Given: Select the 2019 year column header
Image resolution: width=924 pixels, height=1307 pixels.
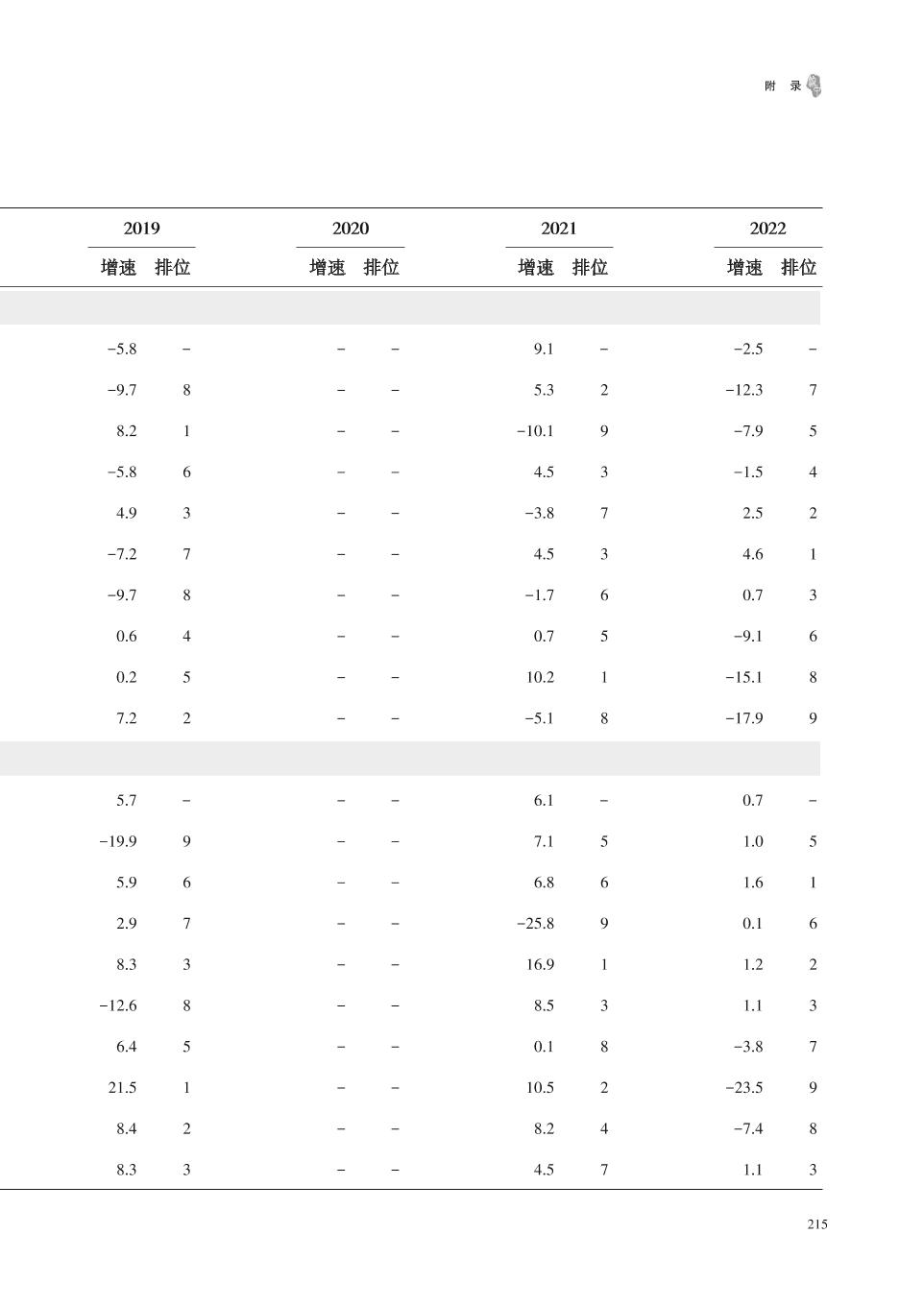Looking at the screenshot, I should coord(142,229).
